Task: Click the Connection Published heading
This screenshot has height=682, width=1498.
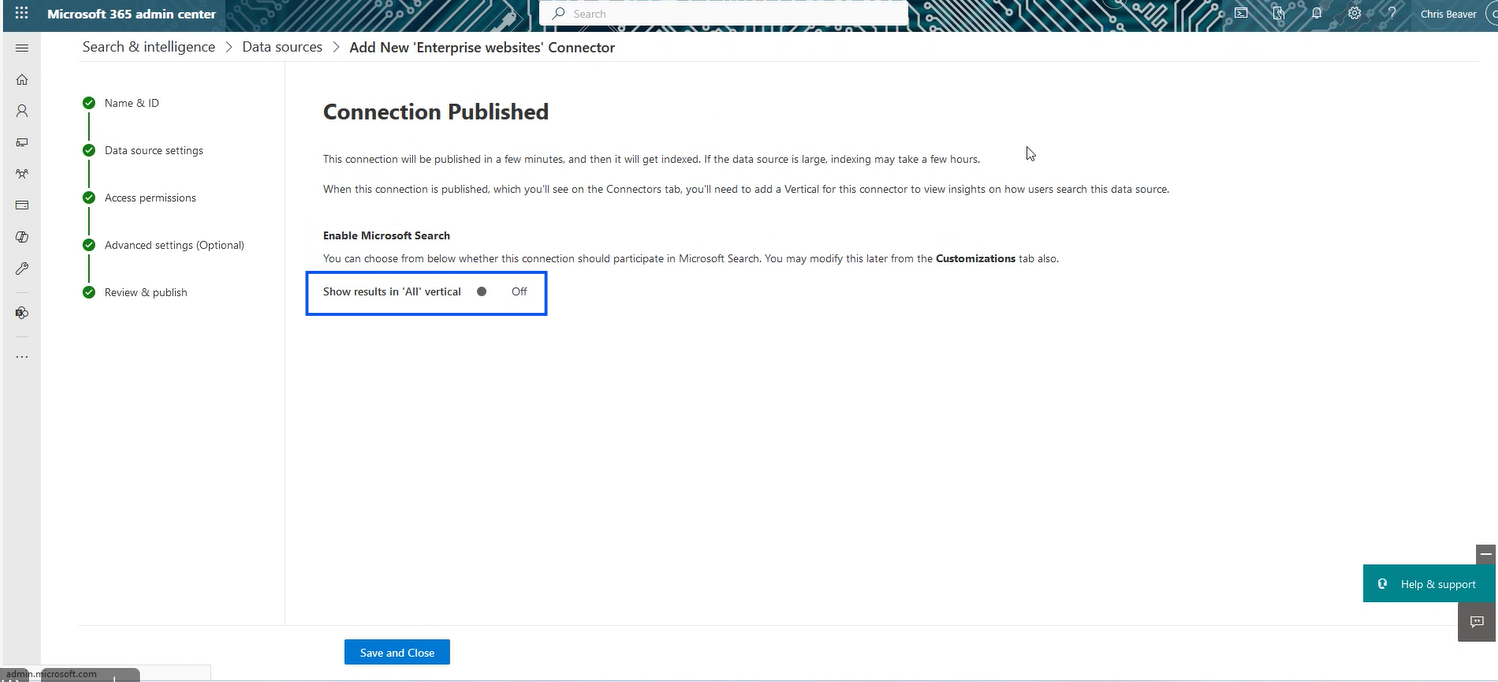Action: click(436, 112)
